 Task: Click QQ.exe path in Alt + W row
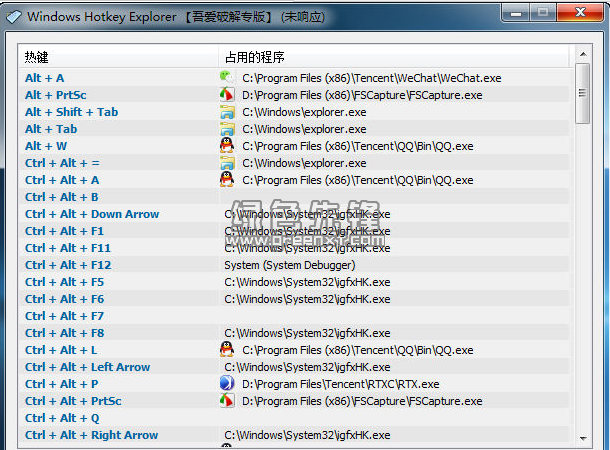pos(358,146)
